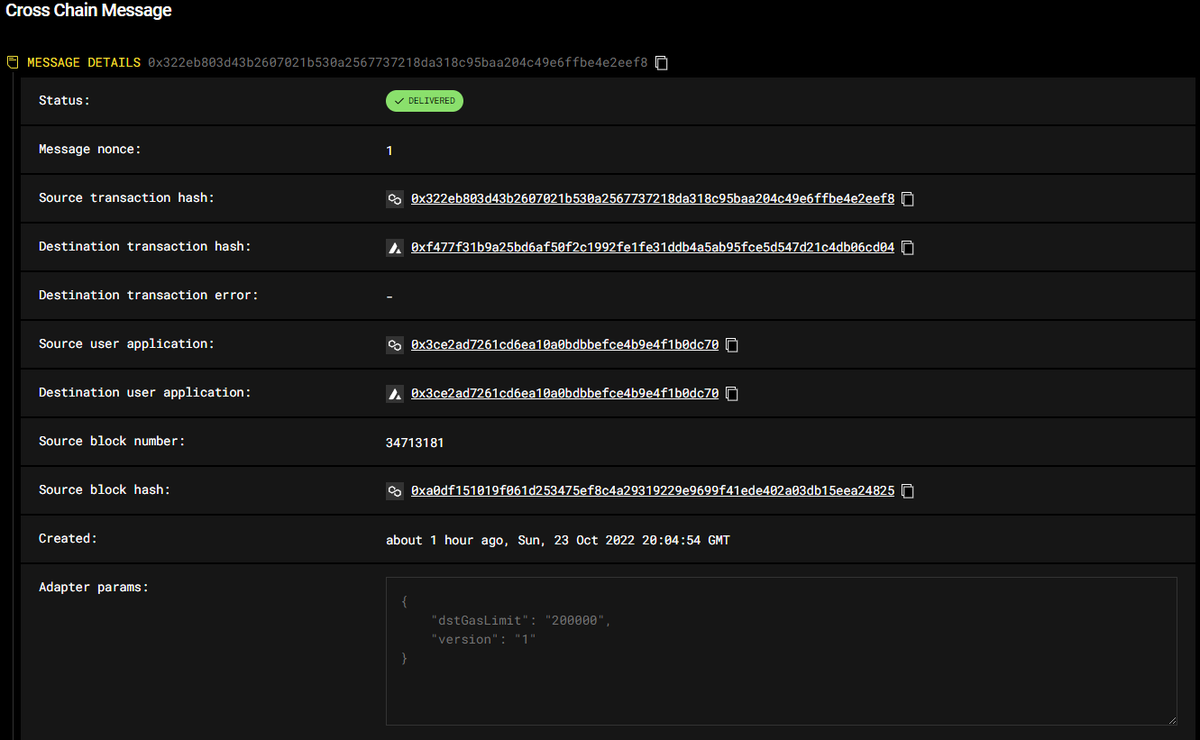Grab the Adapter params textarea resize handle
Viewport: 1200px width, 740px height.
click(x=1171, y=719)
